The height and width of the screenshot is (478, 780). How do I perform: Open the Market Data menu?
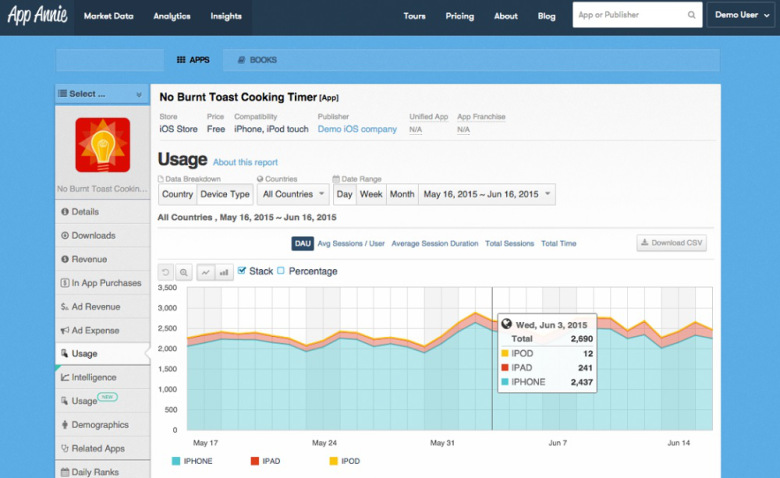click(108, 16)
